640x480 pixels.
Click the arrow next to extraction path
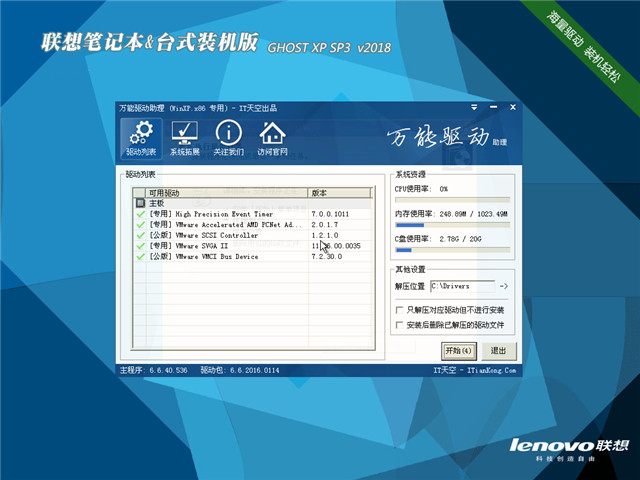pos(504,287)
